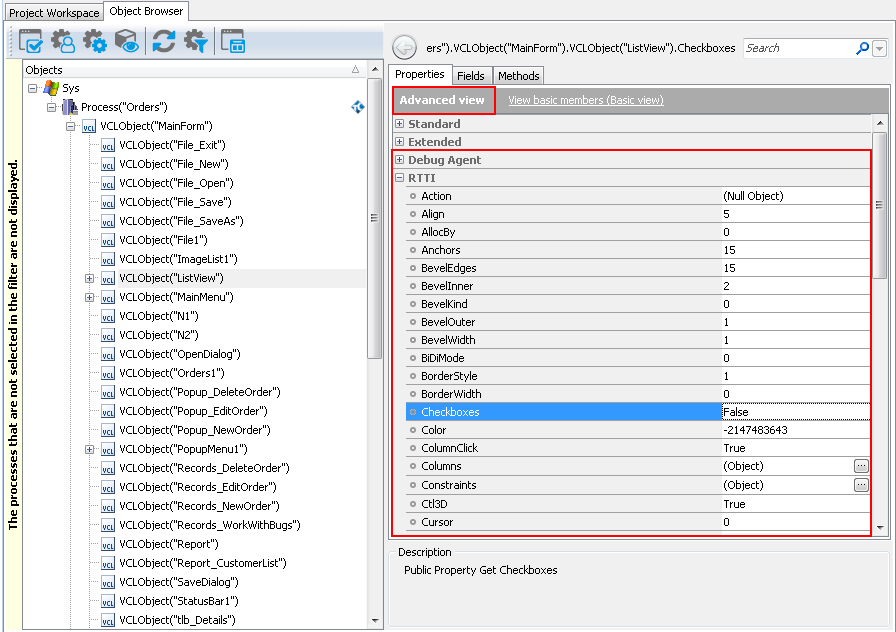Open the search dropdown arrow
896x632 pixels.
[x=878, y=47]
